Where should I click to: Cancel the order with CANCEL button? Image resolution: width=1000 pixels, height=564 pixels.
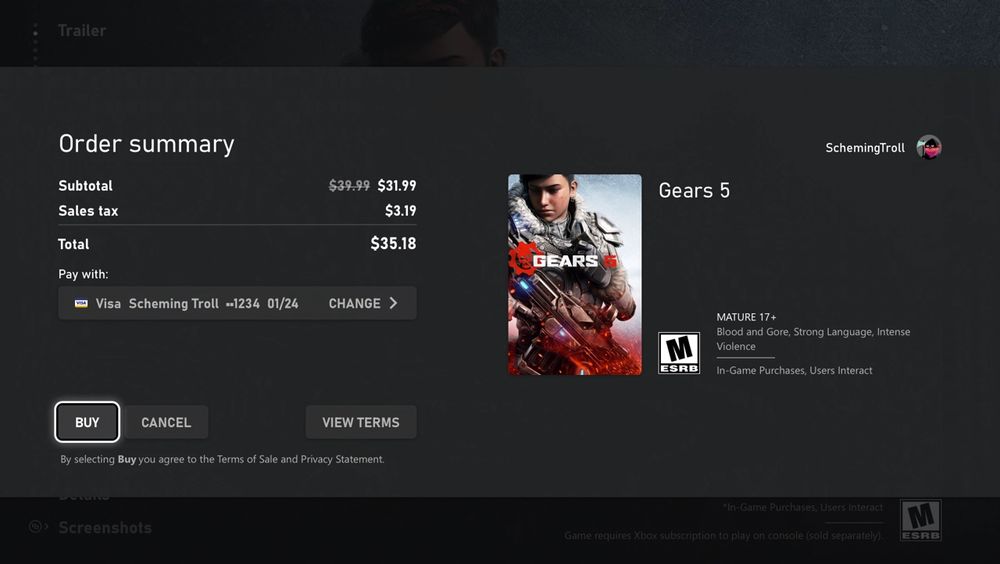click(166, 422)
